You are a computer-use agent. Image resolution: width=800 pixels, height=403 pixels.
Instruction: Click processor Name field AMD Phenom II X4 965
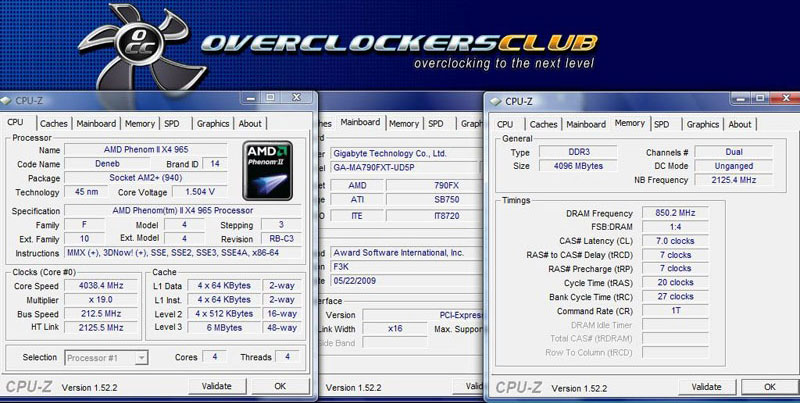point(146,149)
